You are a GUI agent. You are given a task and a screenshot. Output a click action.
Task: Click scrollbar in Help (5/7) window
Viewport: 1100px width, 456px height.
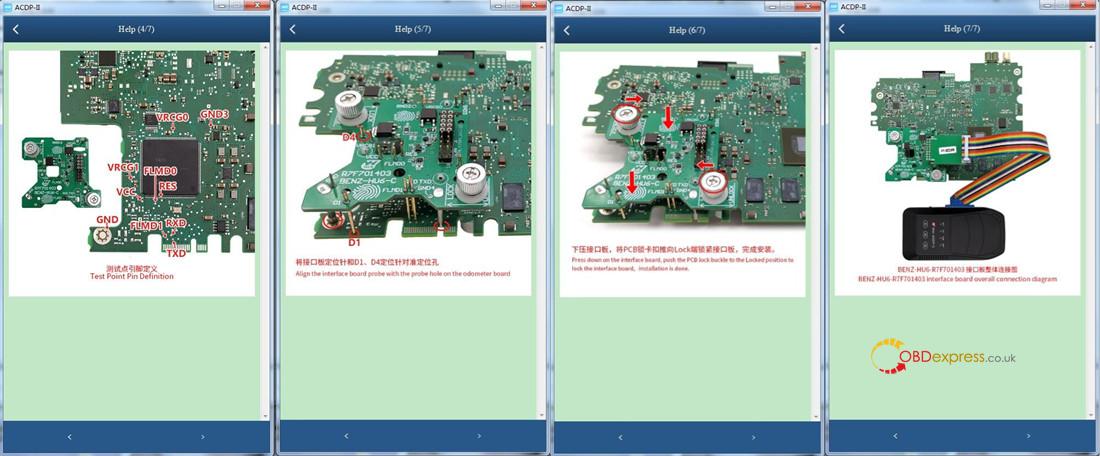pyautogui.click(x=540, y=232)
